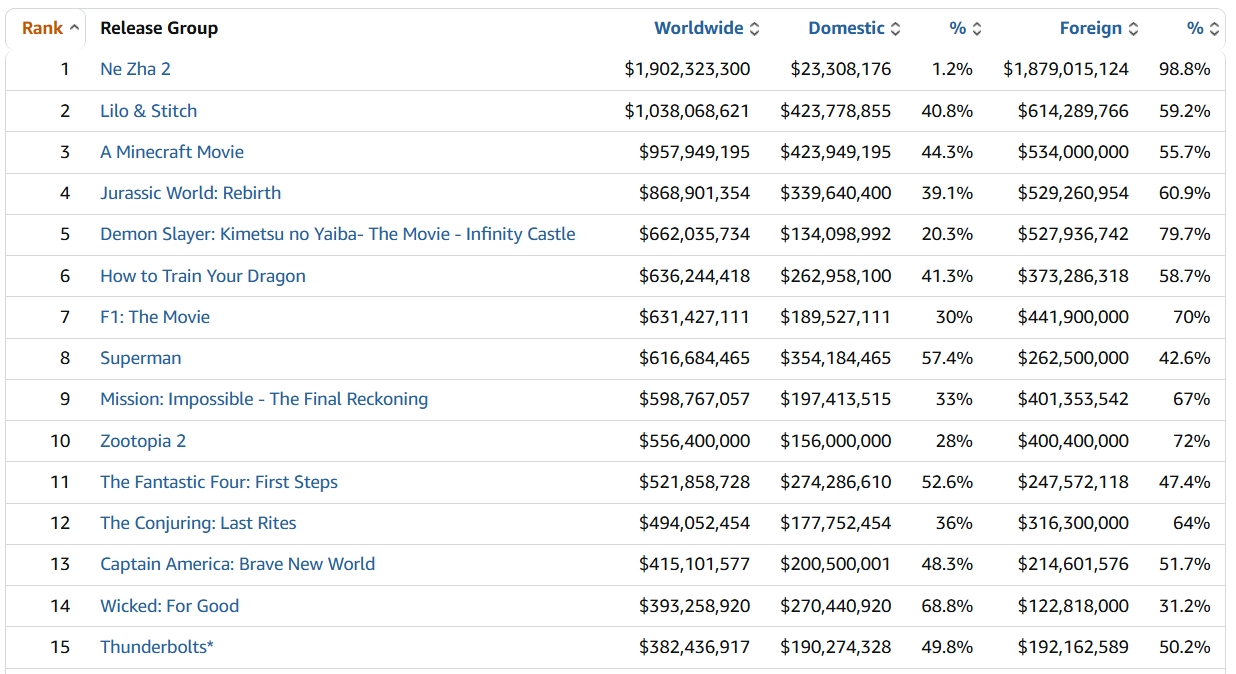The image size is (1236, 674).
Task: Open Demon Slayer Infinity Castle link
Action: (x=337, y=234)
